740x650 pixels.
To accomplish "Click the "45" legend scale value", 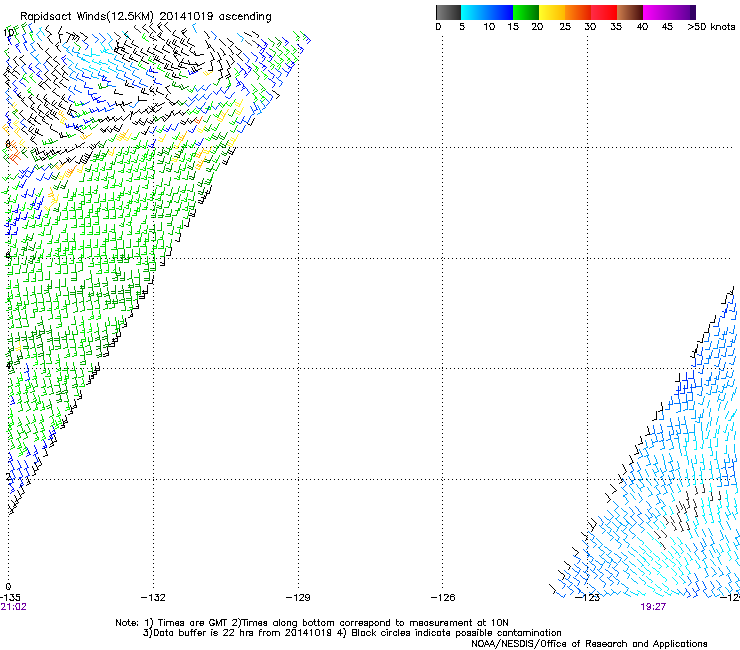I will pos(667,27).
